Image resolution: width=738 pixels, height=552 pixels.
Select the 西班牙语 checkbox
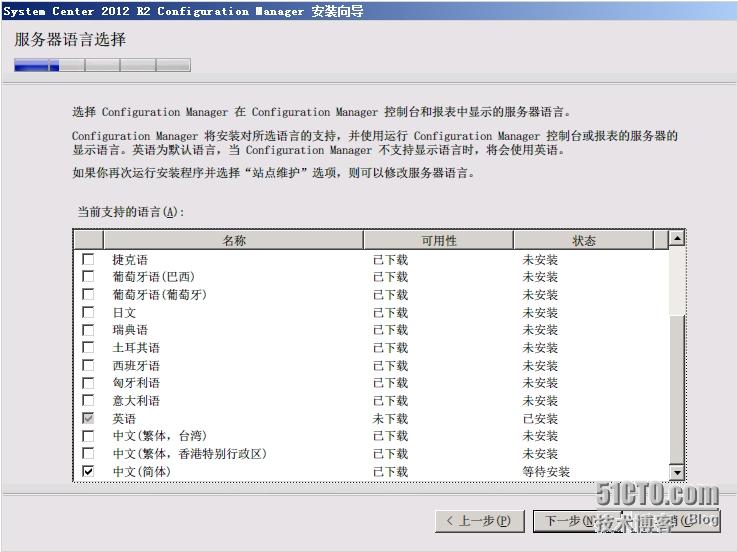pos(88,366)
